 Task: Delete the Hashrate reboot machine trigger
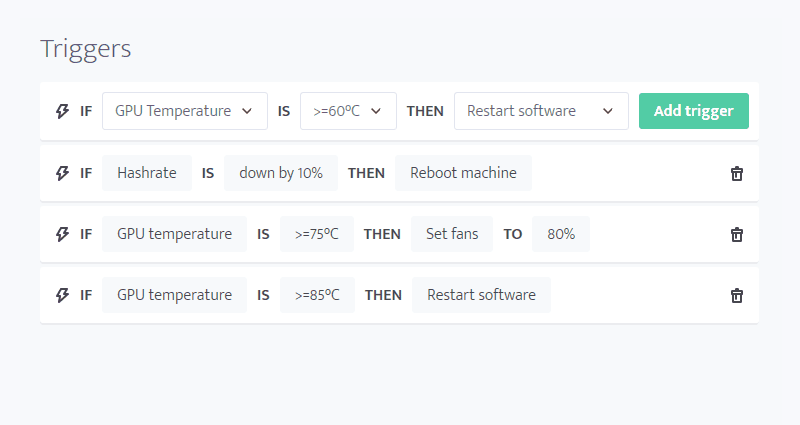coord(737,173)
